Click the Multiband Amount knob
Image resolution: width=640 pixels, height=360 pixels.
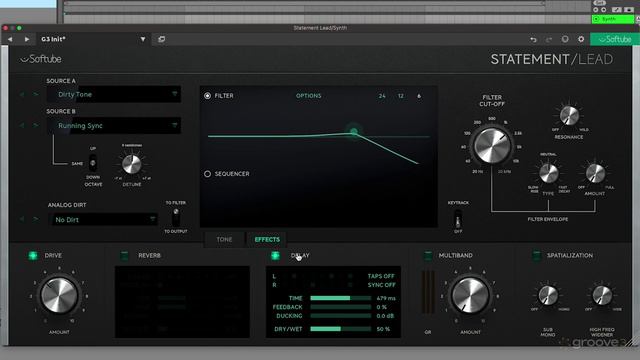pos(470,296)
